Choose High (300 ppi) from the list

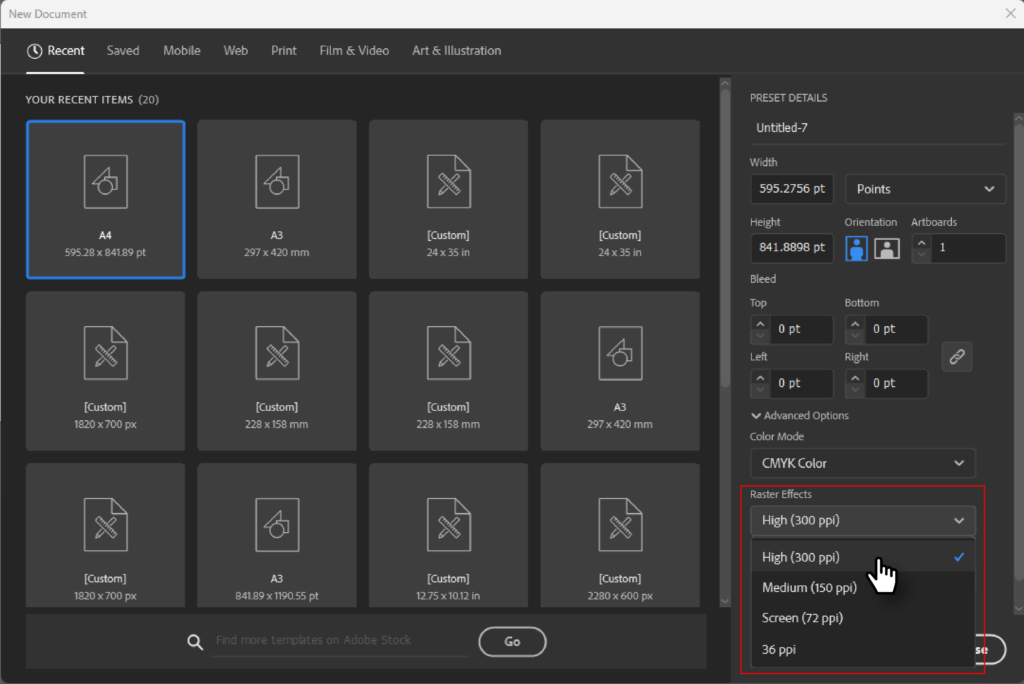tap(863, 557)
